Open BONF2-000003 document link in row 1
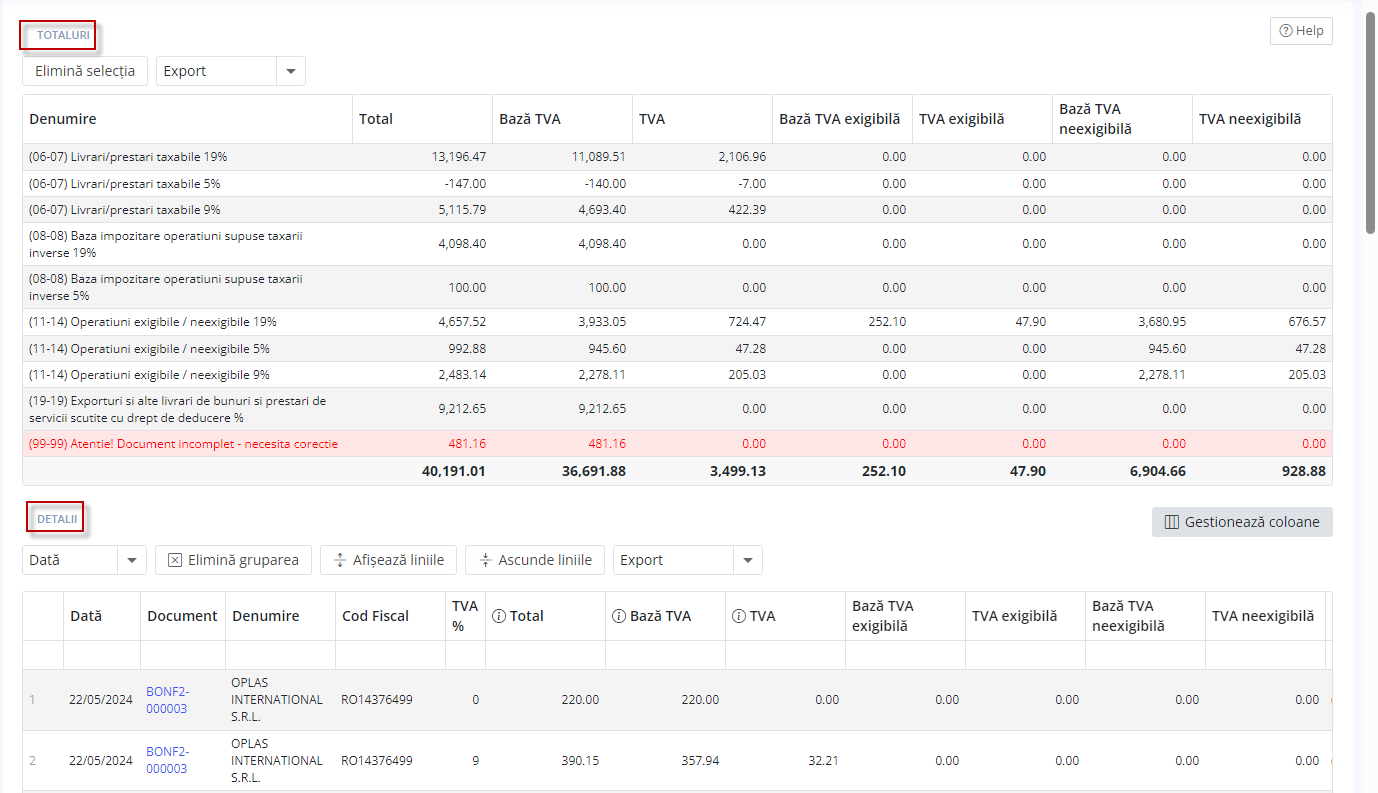Image resolution: width=1378 pixels, height=793 pixels. [167, 700]
